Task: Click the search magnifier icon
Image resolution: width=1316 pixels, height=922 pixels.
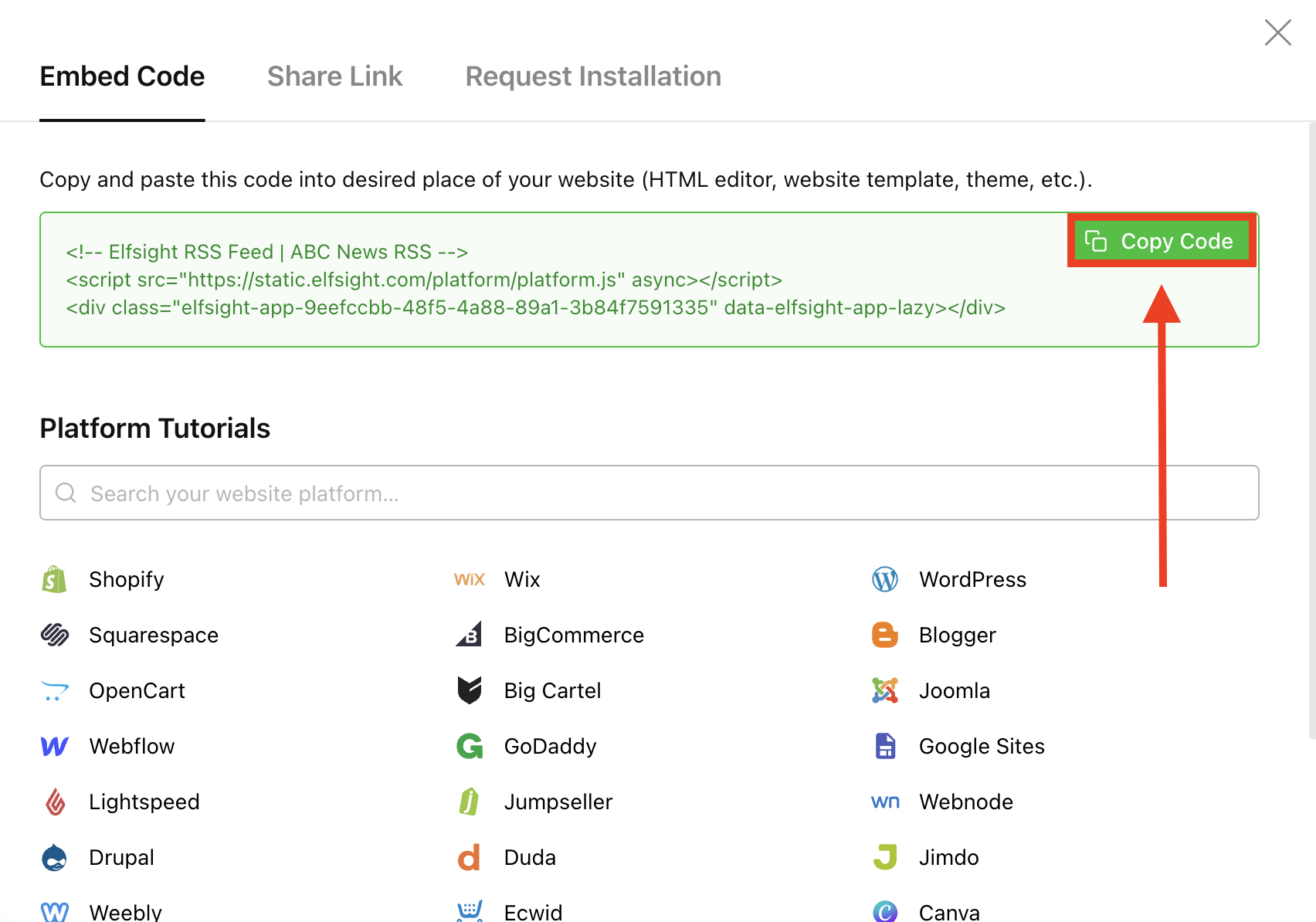Action: pyautogui.click(x=66, y=493)
